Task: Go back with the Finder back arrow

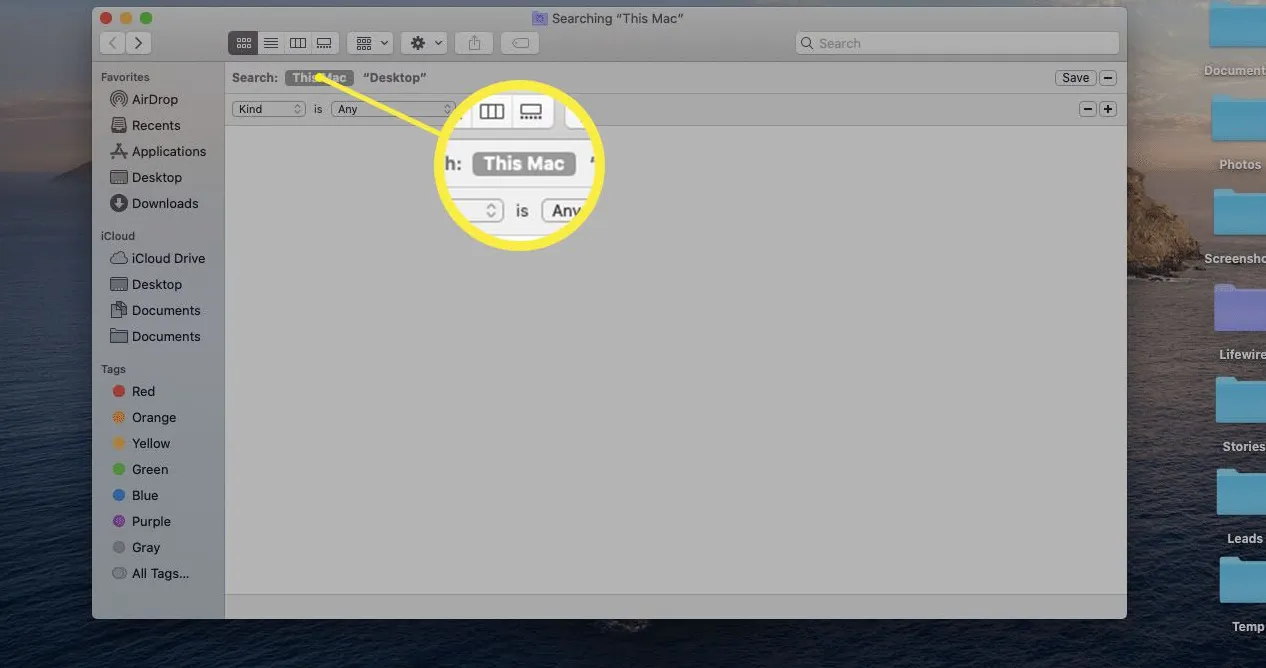Action: [112, 43]
